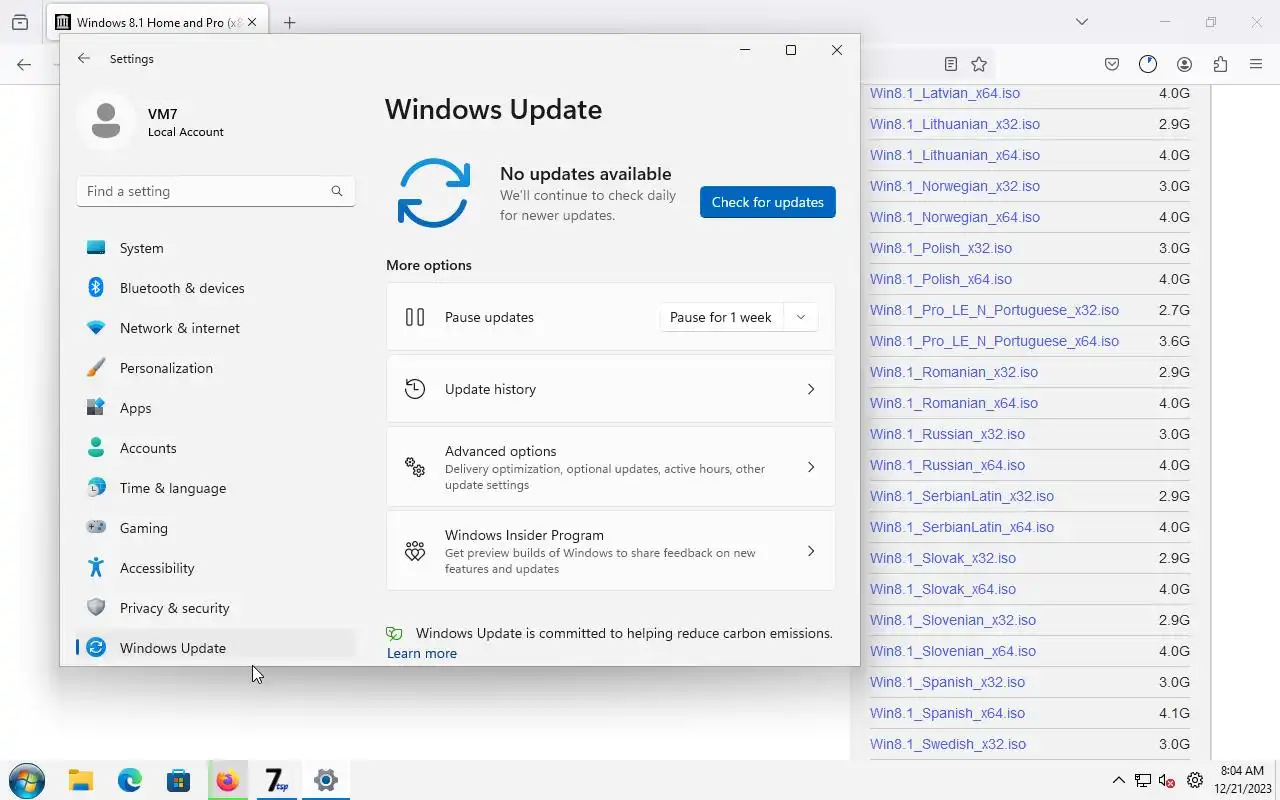Download Win8.1_Latvian_x64.iso link
This screenshot has height=800, width=1280.
tap(945, 93)
